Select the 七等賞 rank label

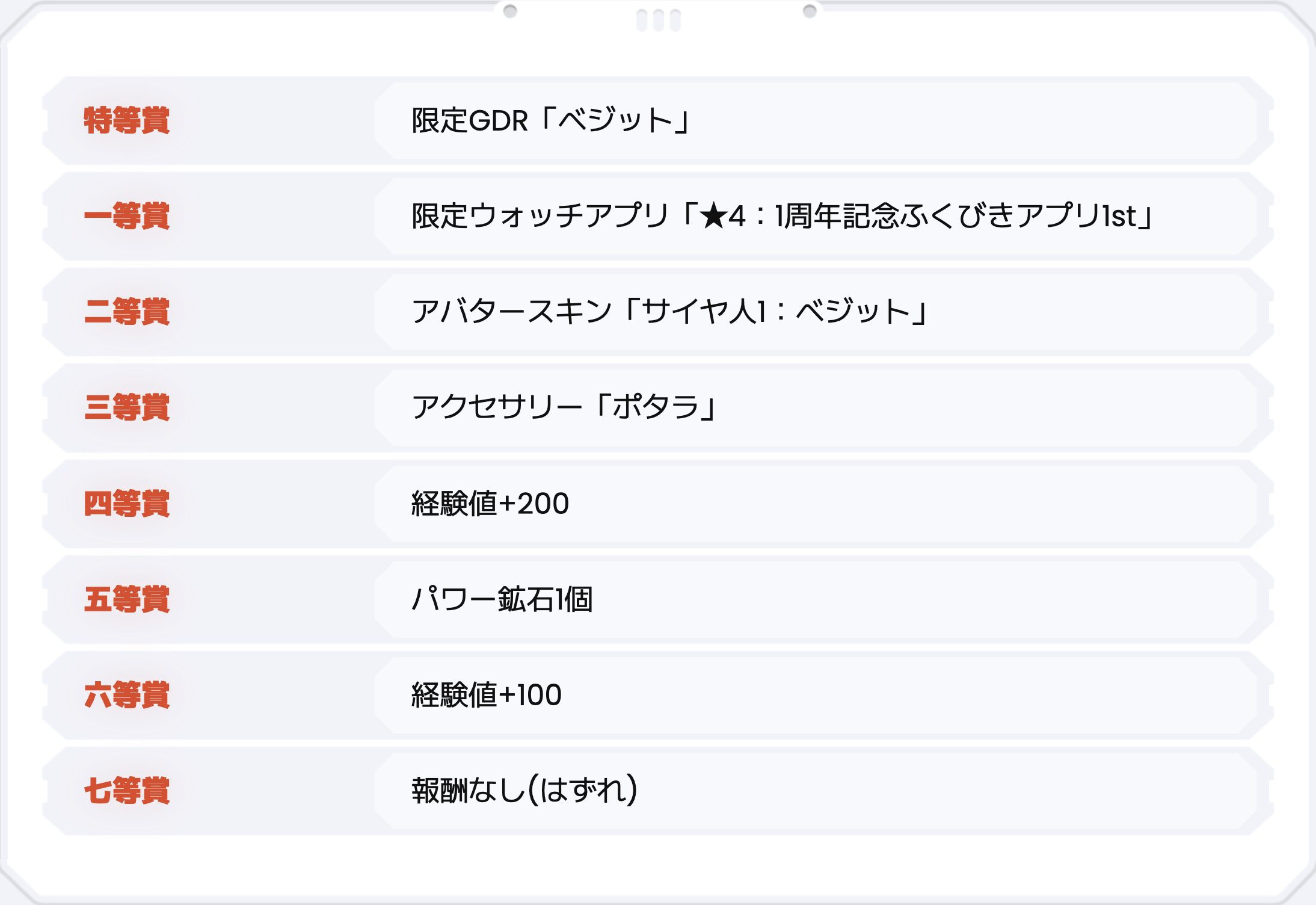127,791
